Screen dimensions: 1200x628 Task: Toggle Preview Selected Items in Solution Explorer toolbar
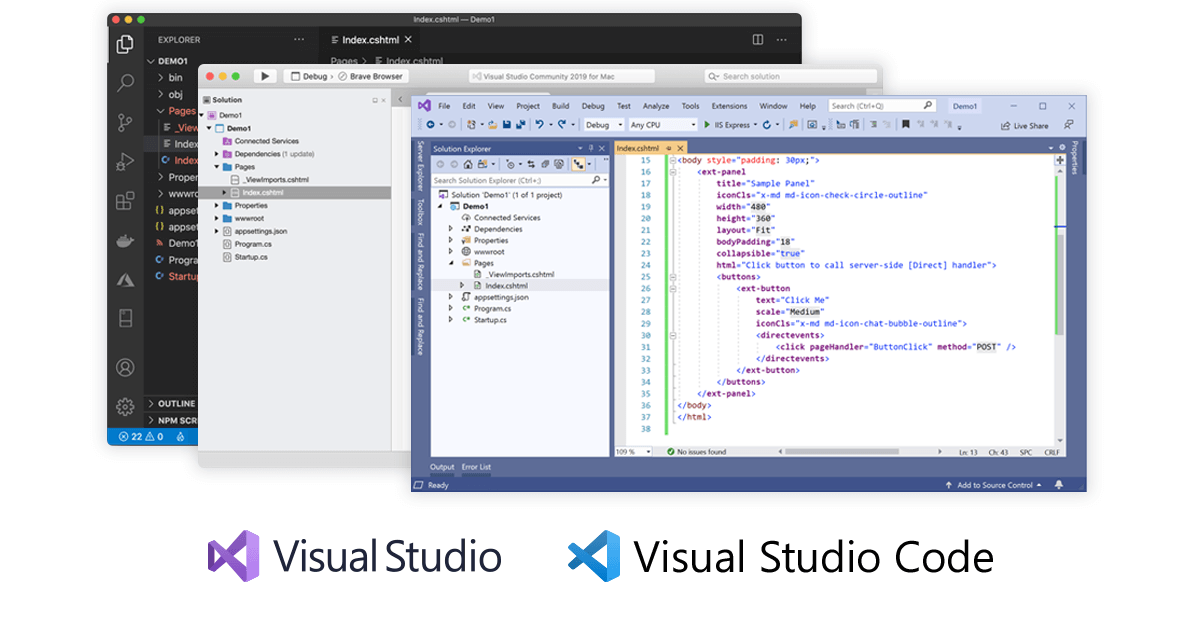(580, 164)
